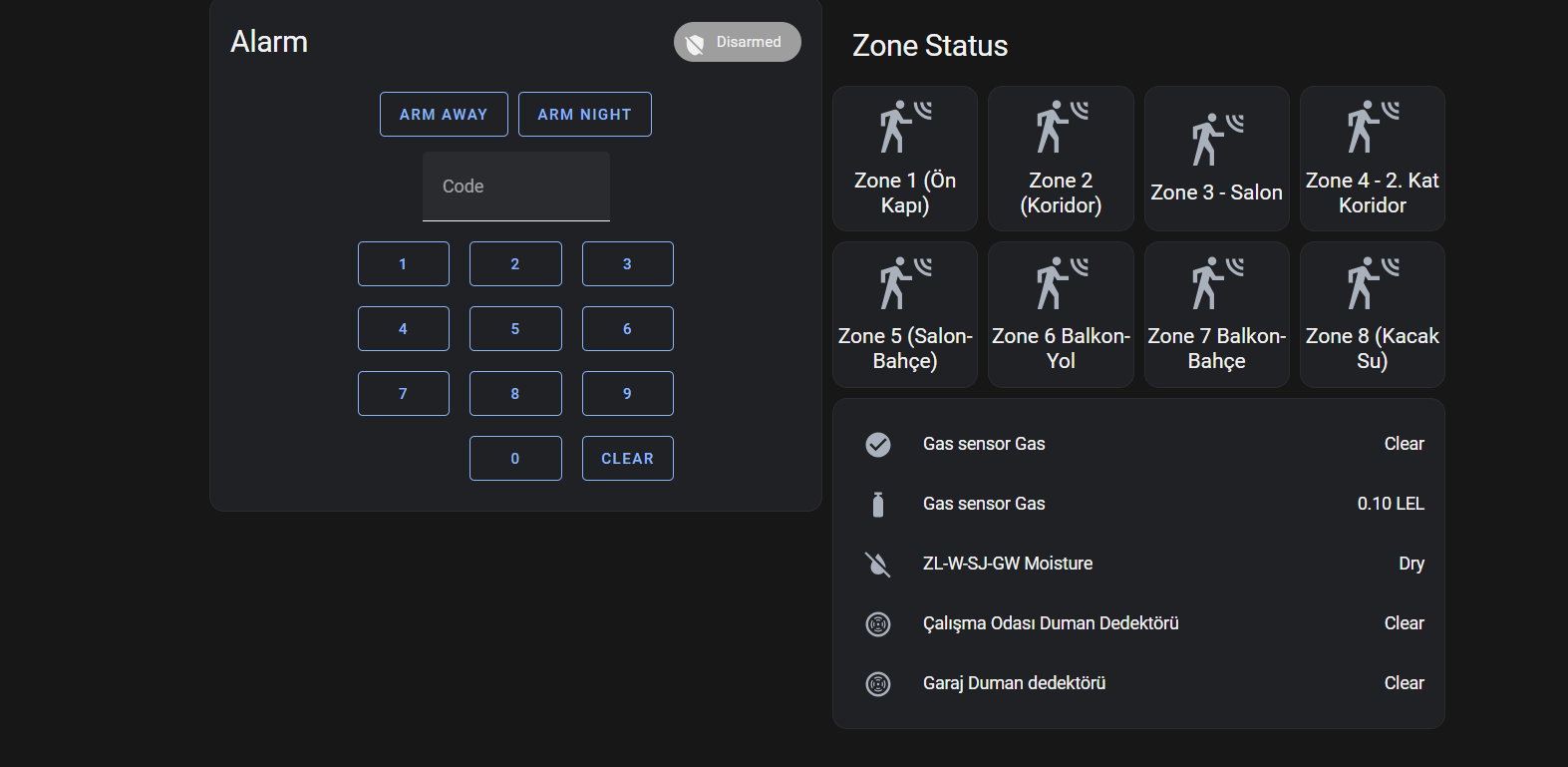Arm the alarm in Away mode

pyautogui.click(x=444, y=114)
